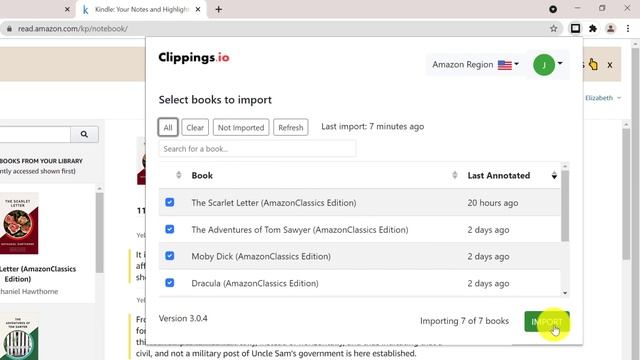Image resolution: width=640 pixels, height=360 pixels.
Task: Click the Clippings.io logo
Action: [194, 58]
